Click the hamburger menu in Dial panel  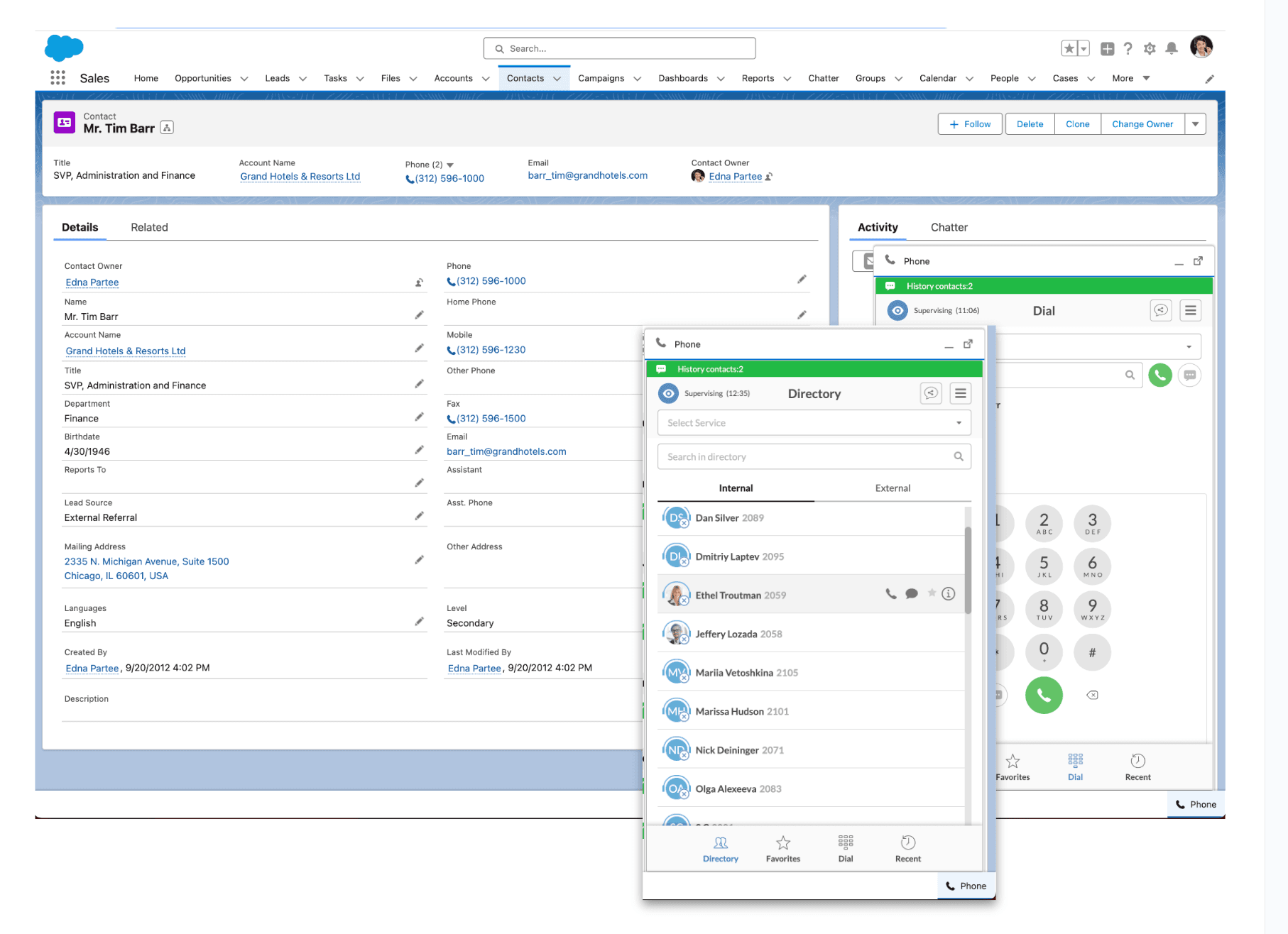[x=1191, y=310]
